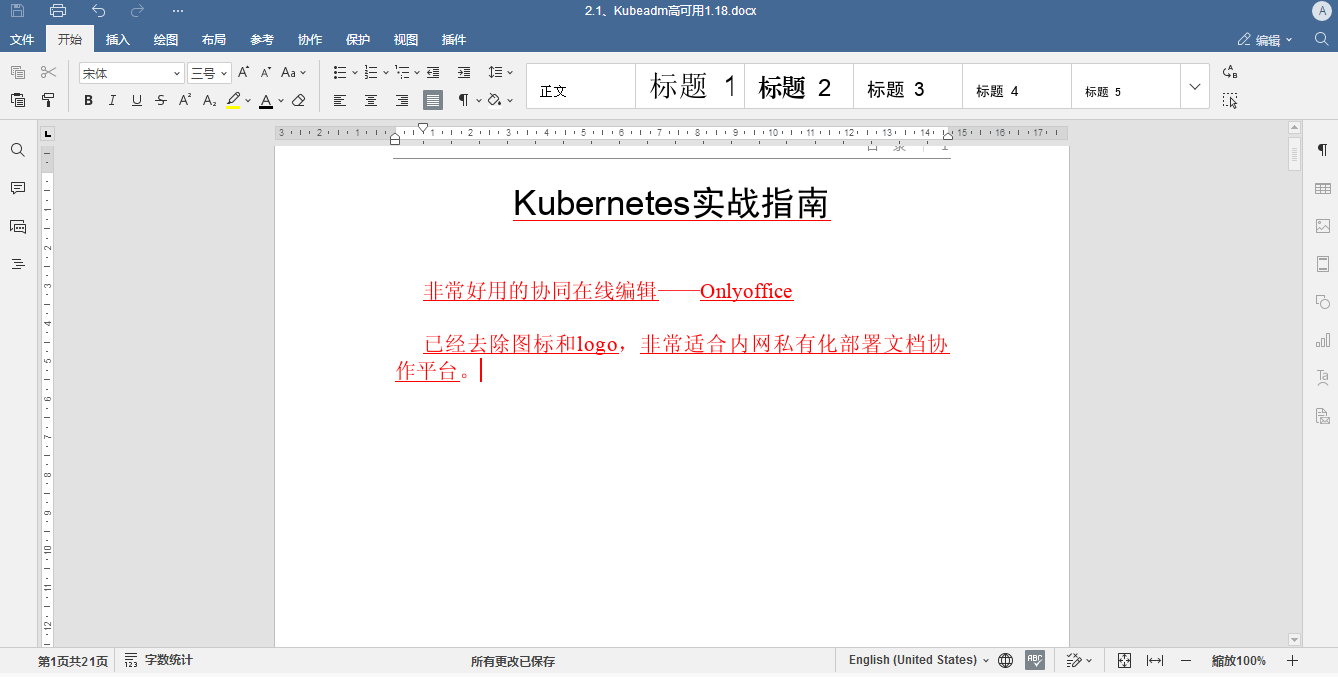Screen dimensions: 1338x677
Task: Toggle italic formatting
Action: point(112,100)
